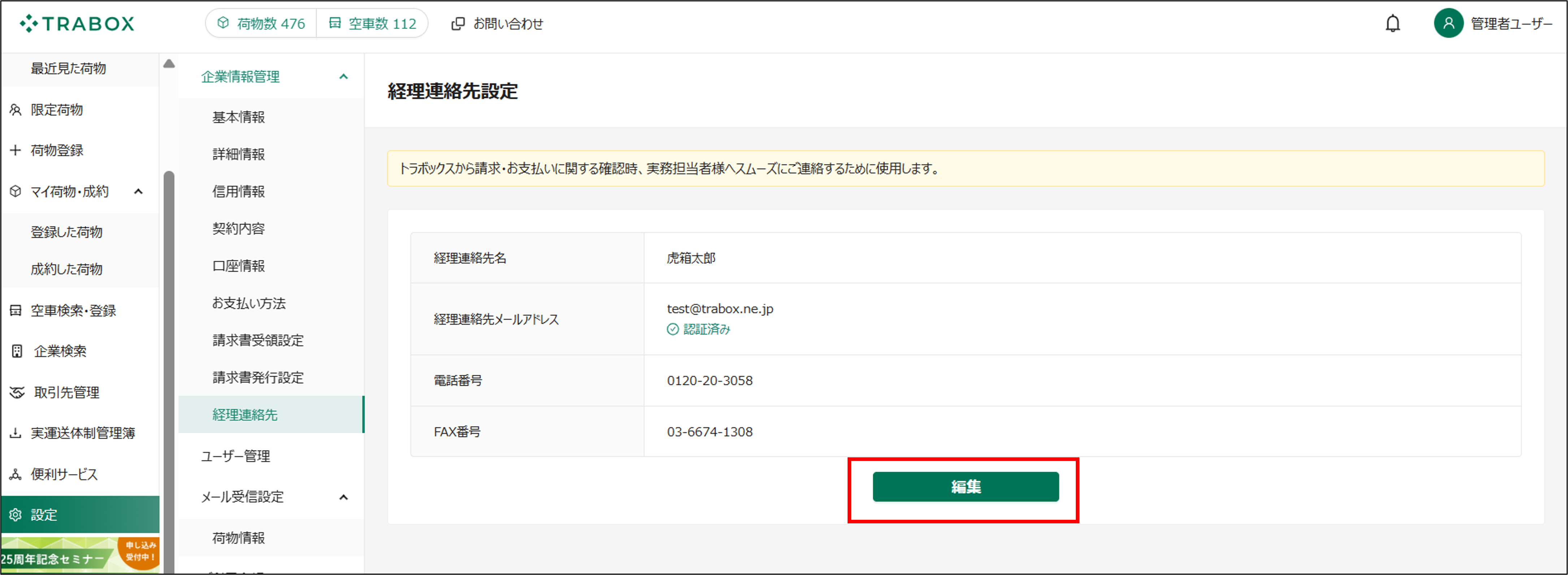Click the 経理連絡先名 label cell
The width and height of the screenshot is (1568, 575).
point(527,258)
